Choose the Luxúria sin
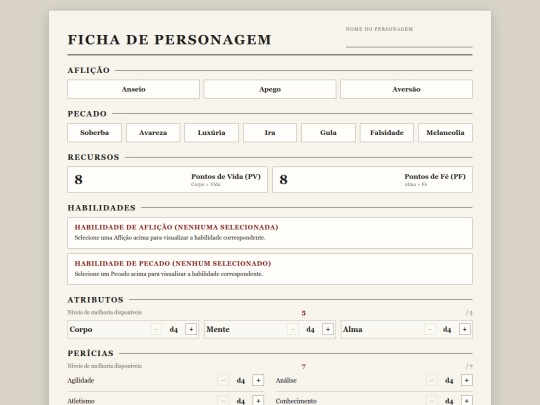 (x=211, y=133)
